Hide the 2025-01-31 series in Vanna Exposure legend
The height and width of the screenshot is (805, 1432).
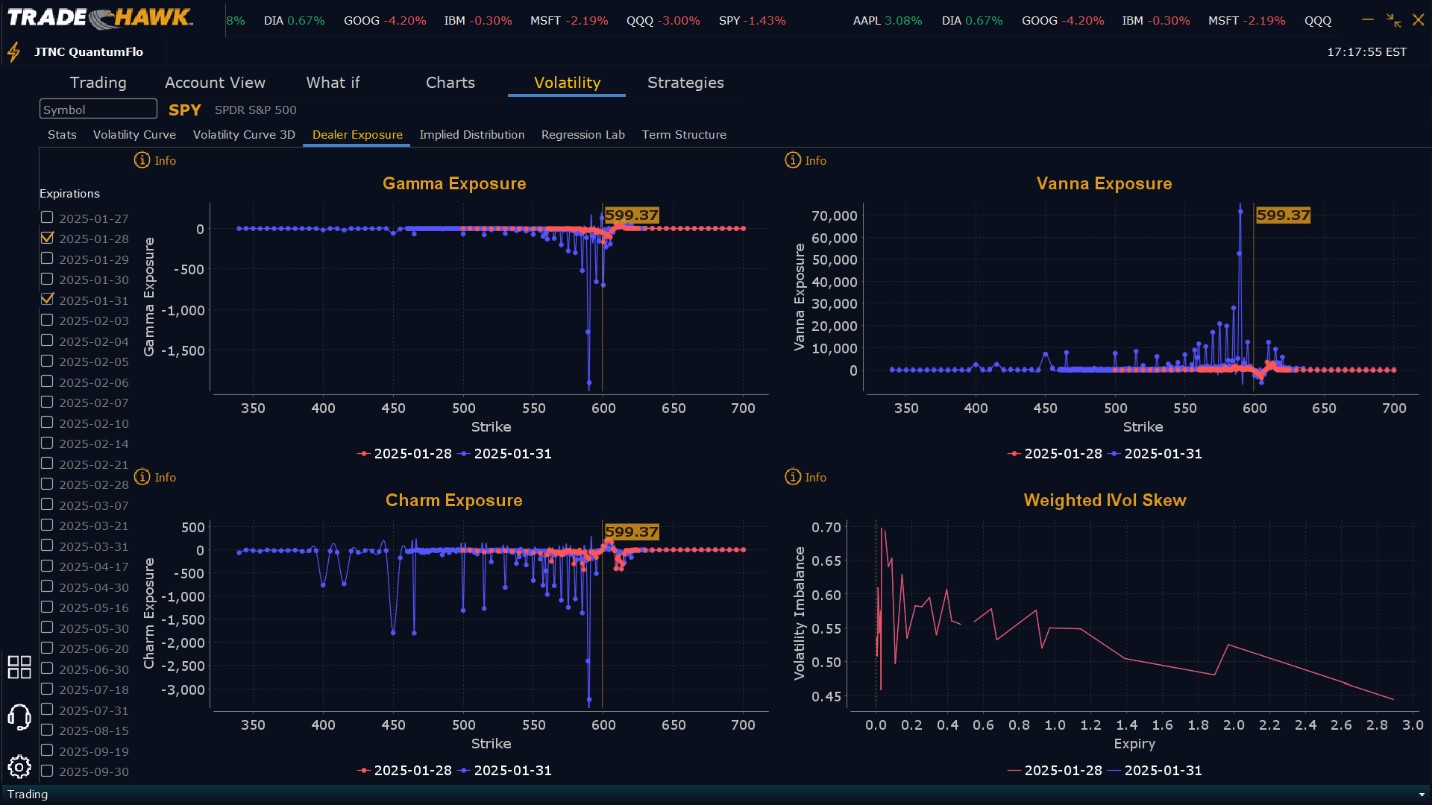pos(1156,454)
